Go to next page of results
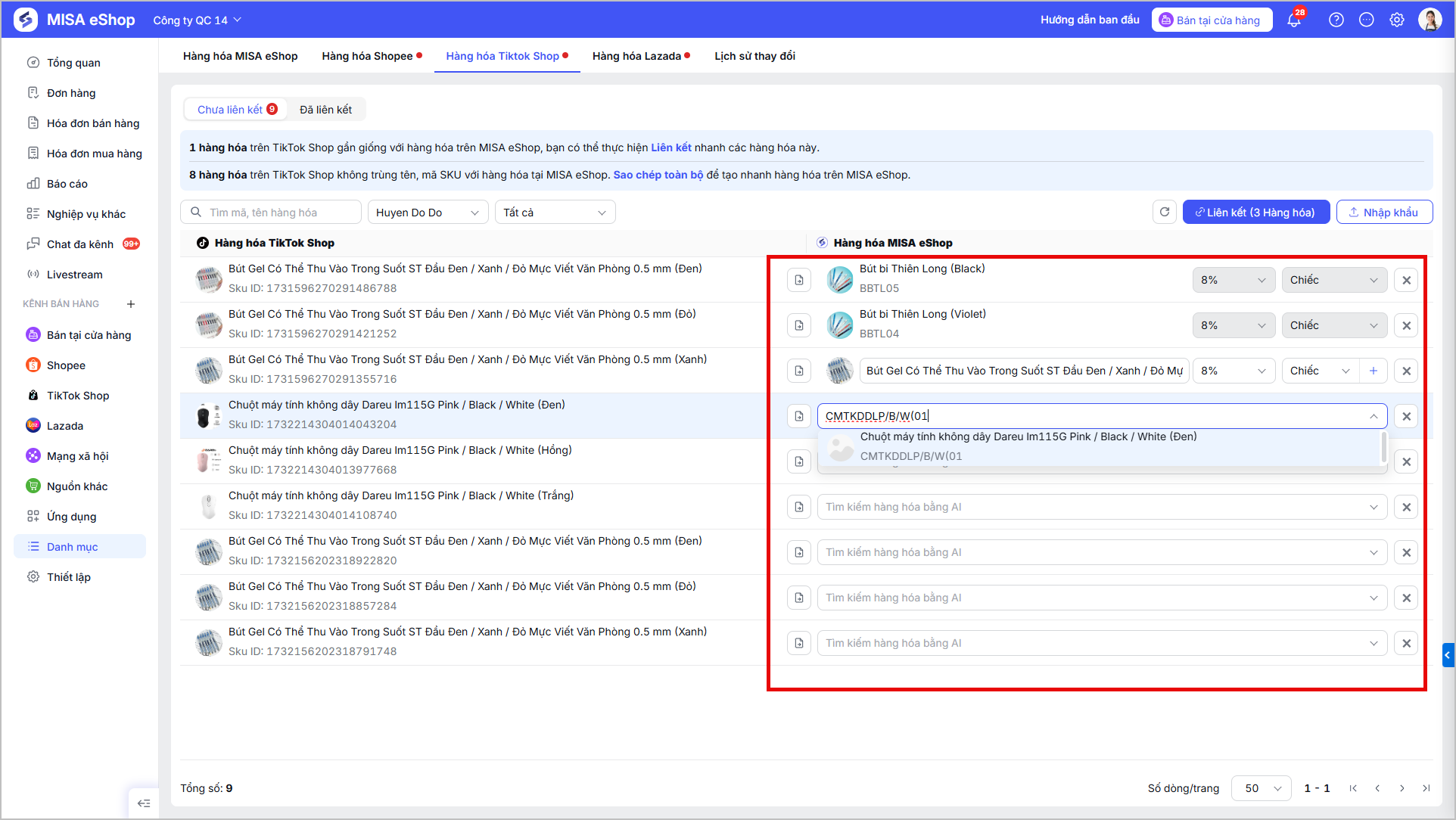 (1402, 788)
